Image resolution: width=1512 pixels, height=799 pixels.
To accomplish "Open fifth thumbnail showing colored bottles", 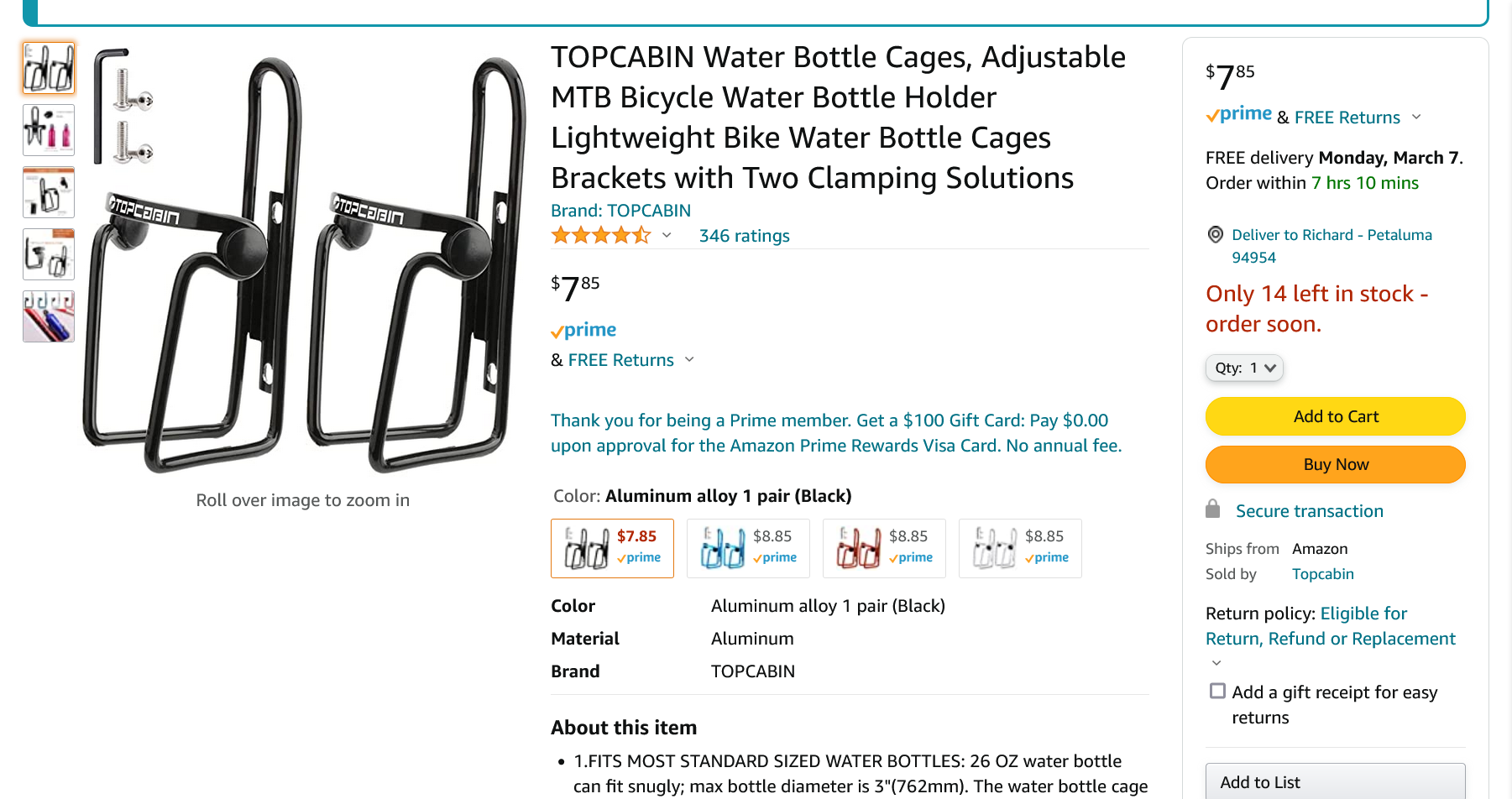I will tap(49, 316).
